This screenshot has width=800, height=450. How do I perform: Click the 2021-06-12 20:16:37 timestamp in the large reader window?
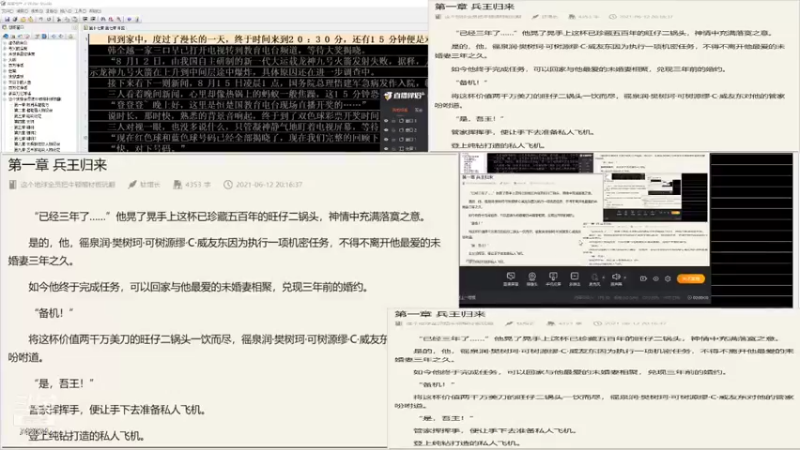tap(269, 185)
